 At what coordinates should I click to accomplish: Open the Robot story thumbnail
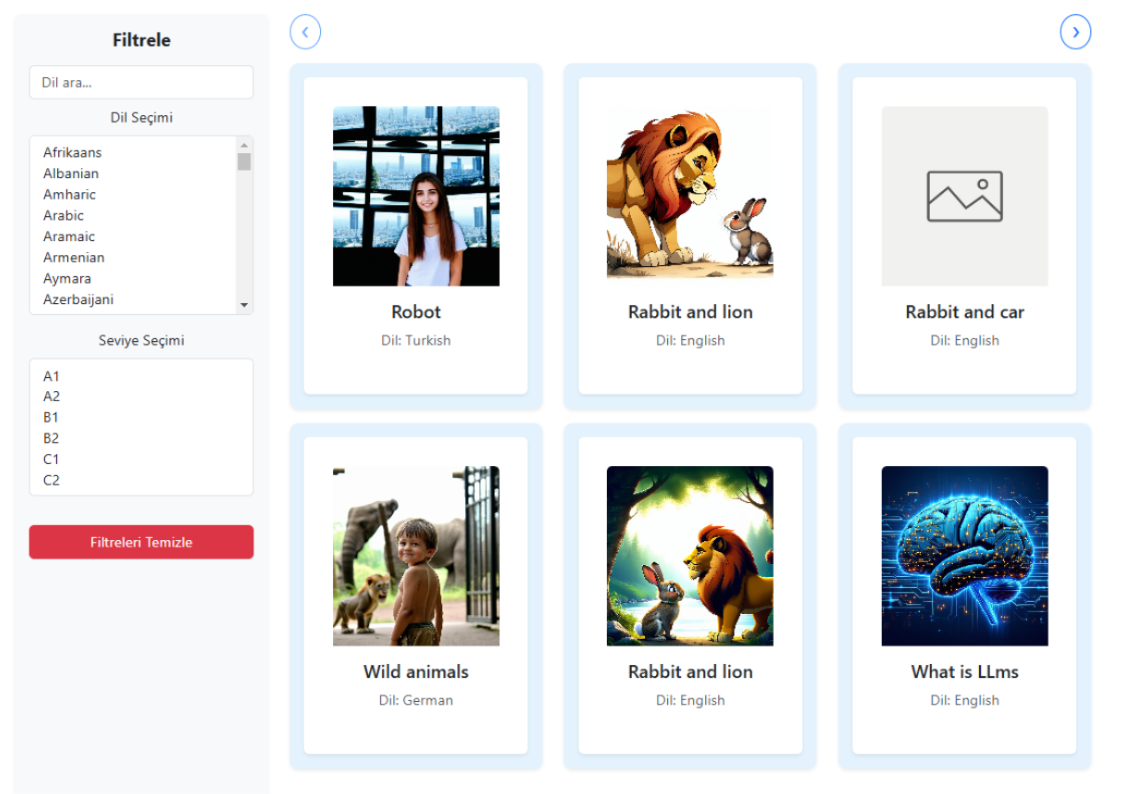point(416,196)
